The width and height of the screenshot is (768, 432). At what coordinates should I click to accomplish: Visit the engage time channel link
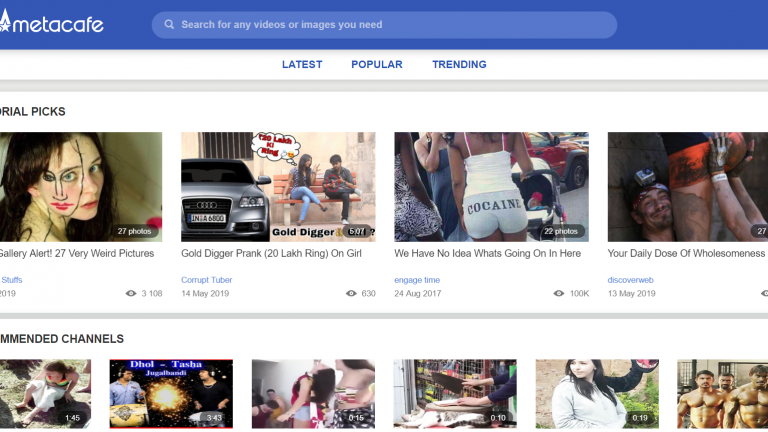(x=417, y=280)
